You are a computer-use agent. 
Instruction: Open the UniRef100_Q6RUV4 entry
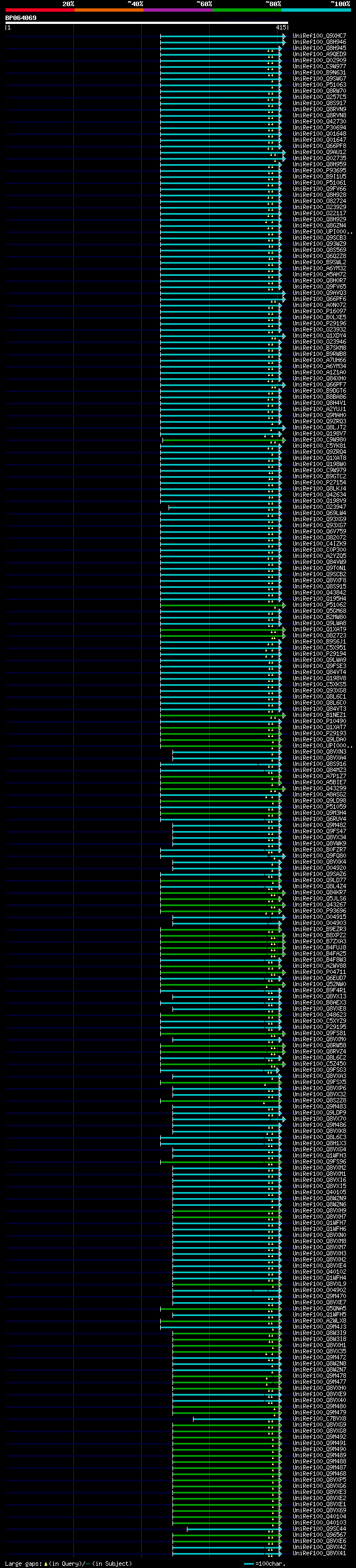coord(319,819)
